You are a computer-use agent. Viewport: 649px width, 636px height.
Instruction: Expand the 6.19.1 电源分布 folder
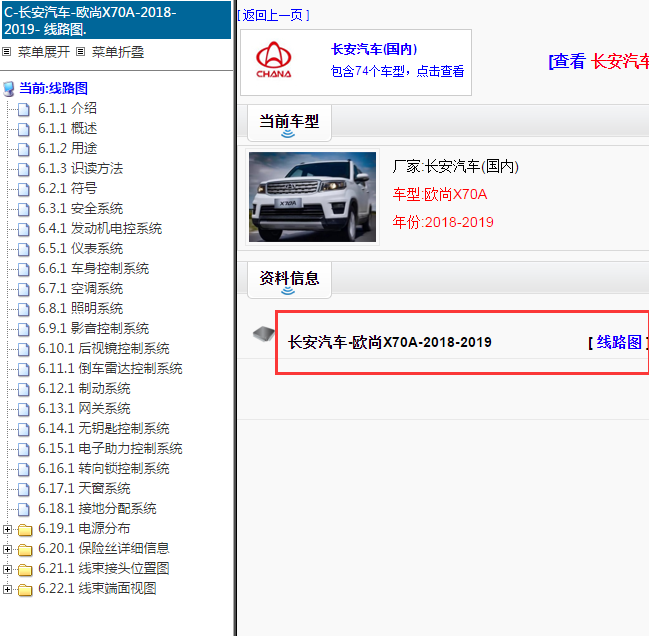(x=7, y=529)
